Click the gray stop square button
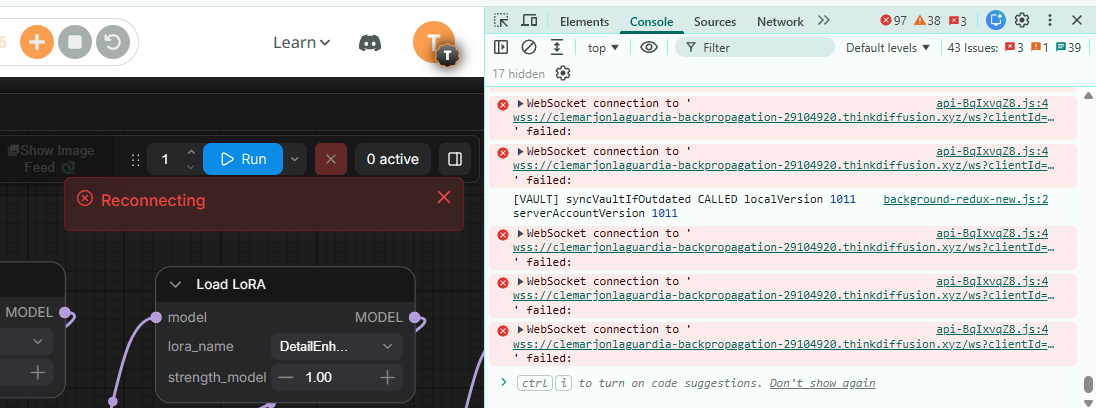This screenshot has height=408, width=1096. click(x=75, y=43)
